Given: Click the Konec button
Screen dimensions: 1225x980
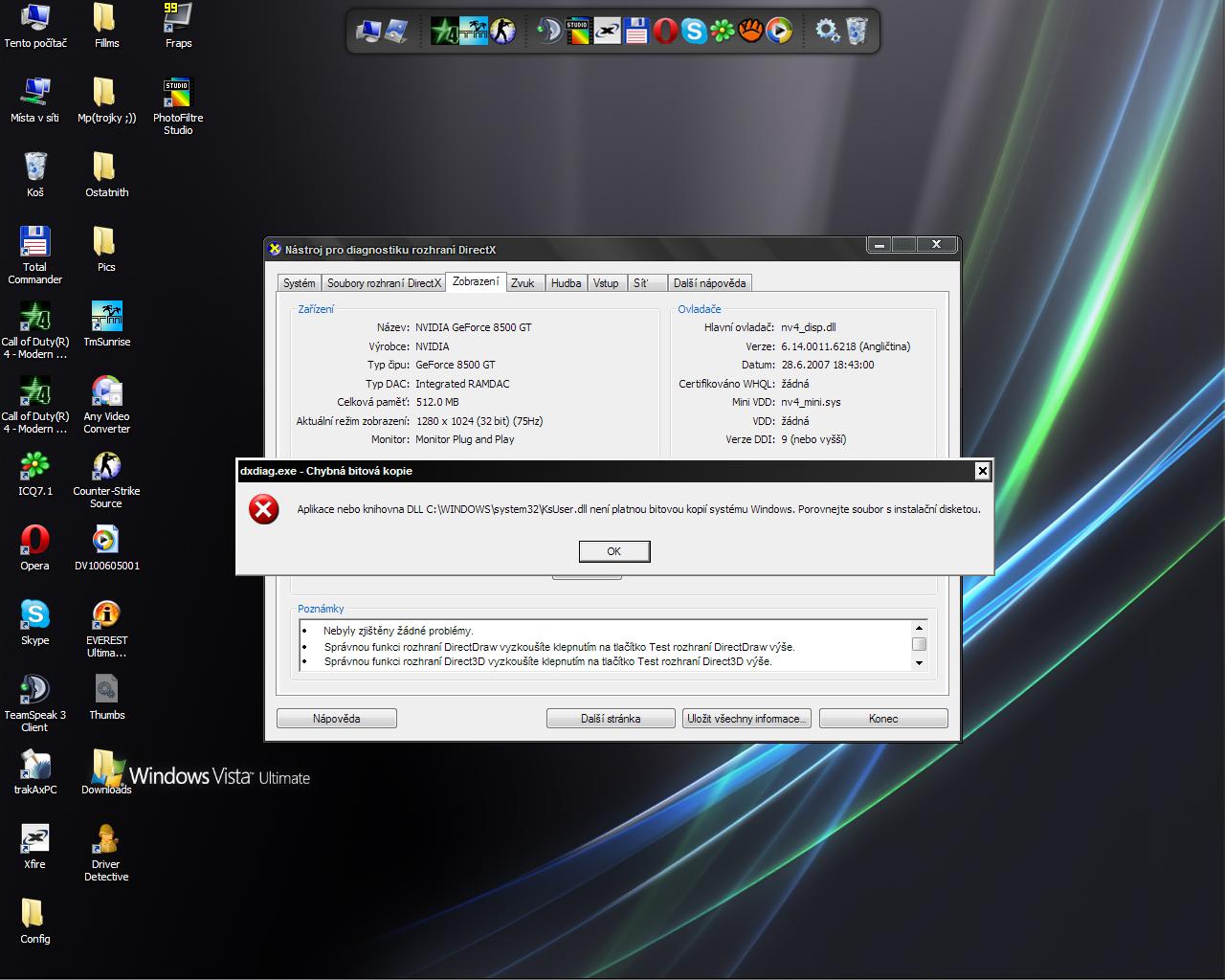Looking at the screenshot, I should pos(883,719).
